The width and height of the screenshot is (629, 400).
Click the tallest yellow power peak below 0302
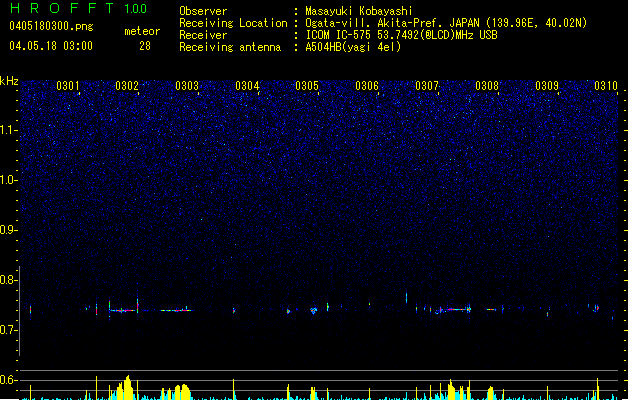coord(128,388)
